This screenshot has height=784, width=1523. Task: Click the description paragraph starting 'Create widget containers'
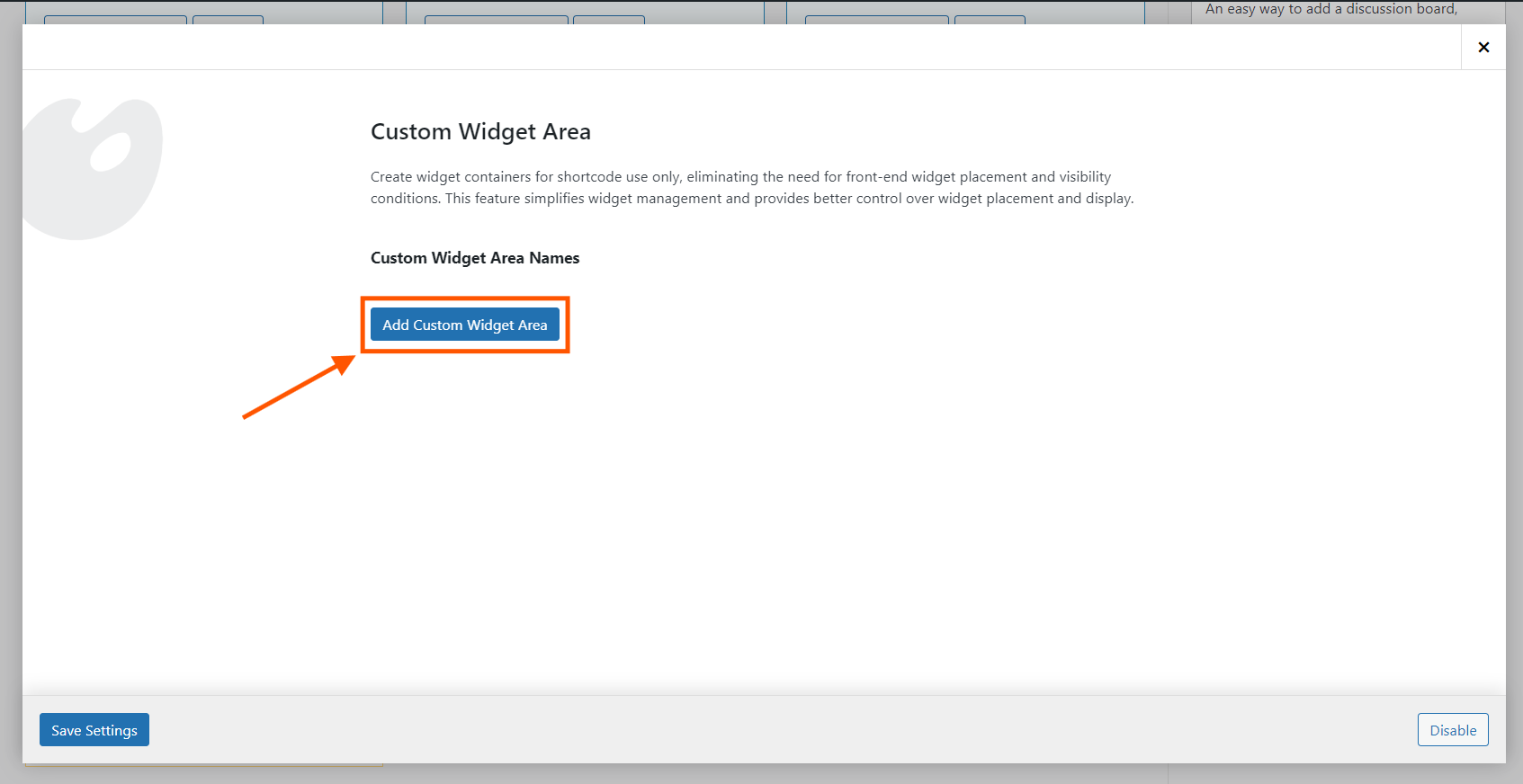pos(752,187)
